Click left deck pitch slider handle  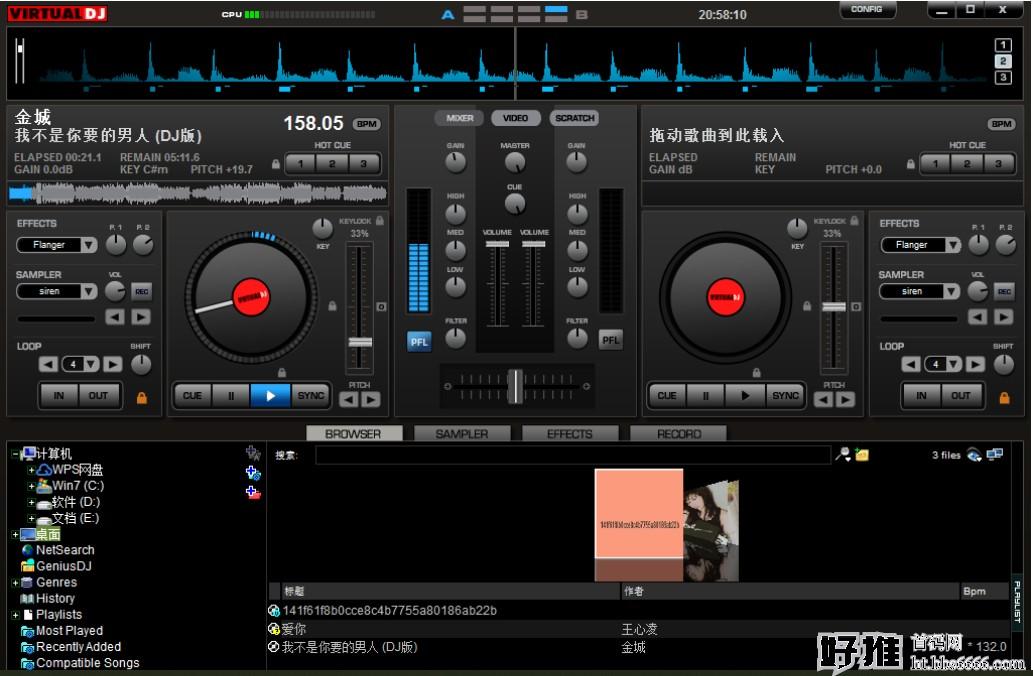click(x=360, y=342)
